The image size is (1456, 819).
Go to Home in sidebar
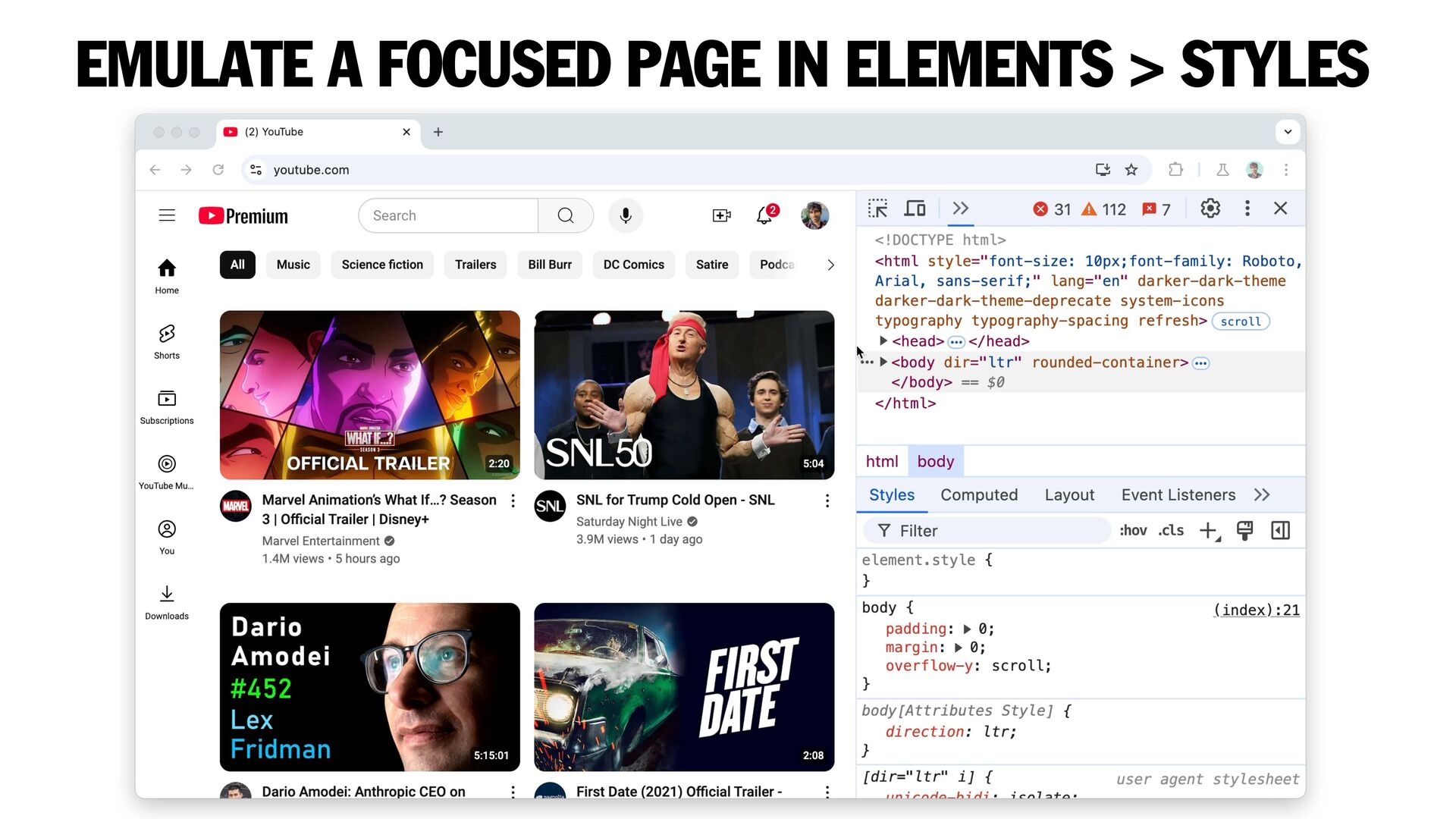167,276
